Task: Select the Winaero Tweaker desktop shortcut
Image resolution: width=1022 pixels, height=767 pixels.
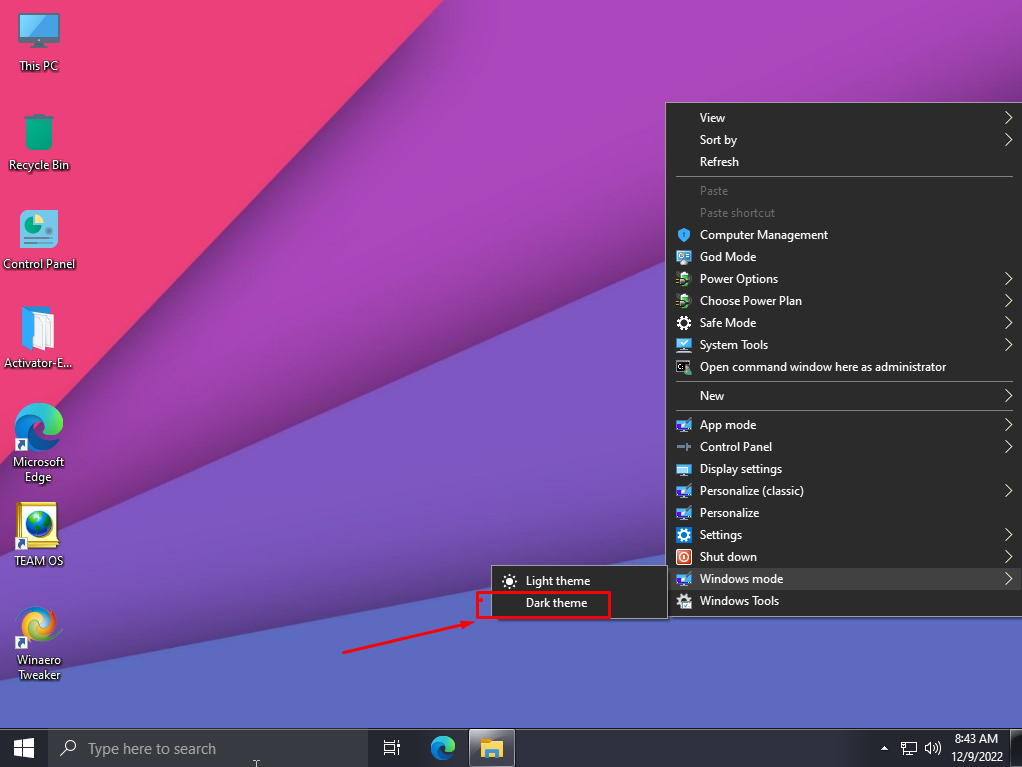Action: point(38,640)
